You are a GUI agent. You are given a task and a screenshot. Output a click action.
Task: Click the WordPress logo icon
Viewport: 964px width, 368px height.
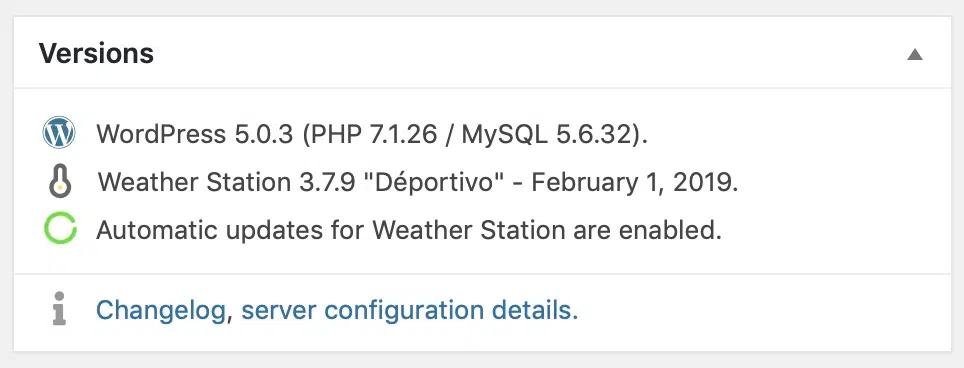(59, 133)
